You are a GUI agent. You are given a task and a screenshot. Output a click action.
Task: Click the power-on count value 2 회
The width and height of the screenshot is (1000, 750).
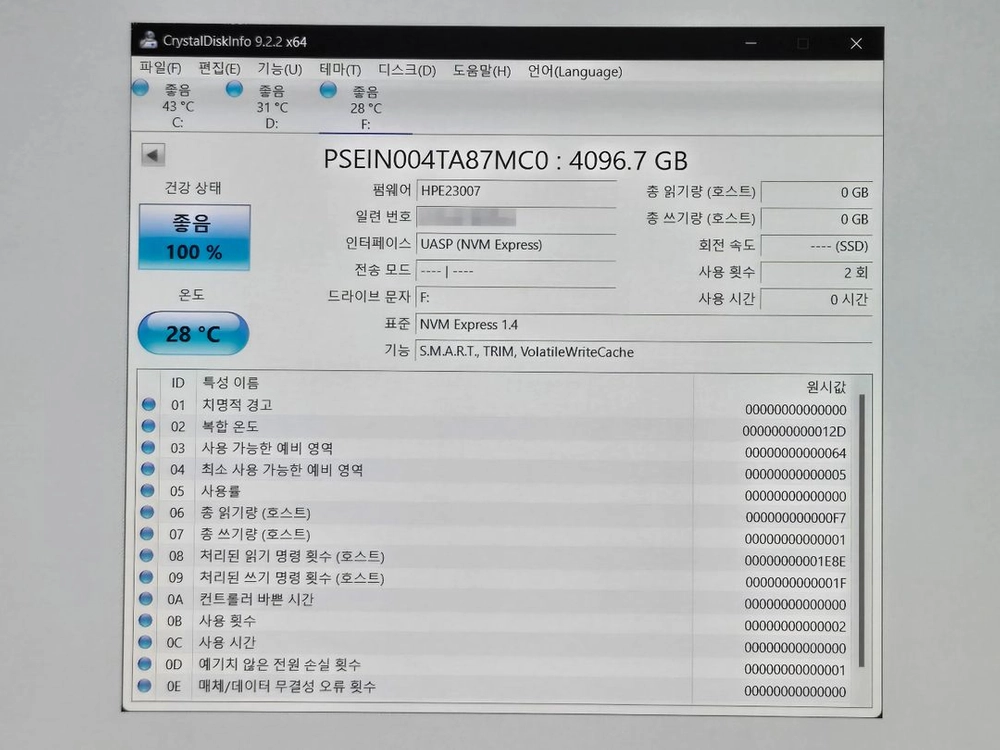[816, 272]
